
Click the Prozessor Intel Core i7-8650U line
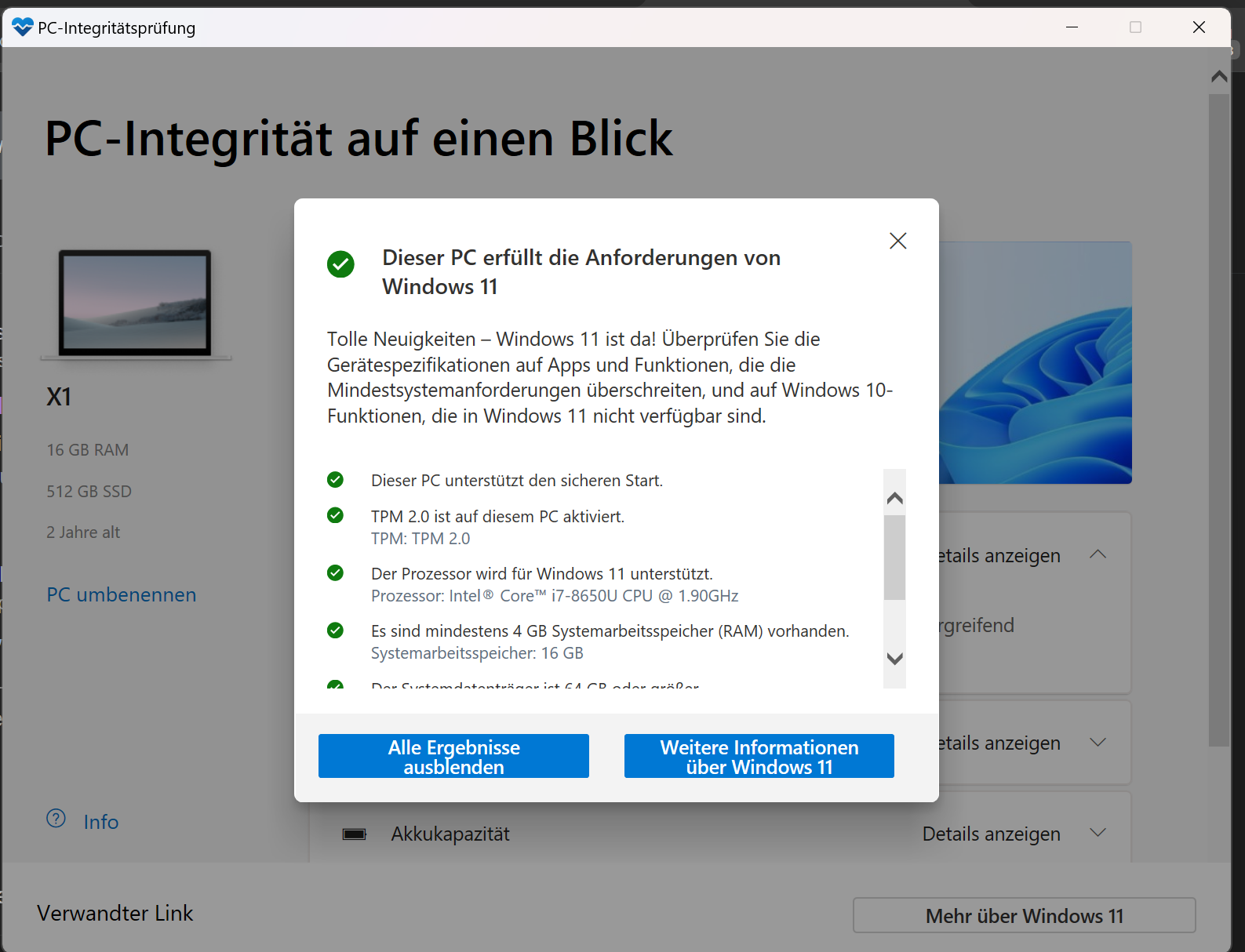(x=555, y=596)
